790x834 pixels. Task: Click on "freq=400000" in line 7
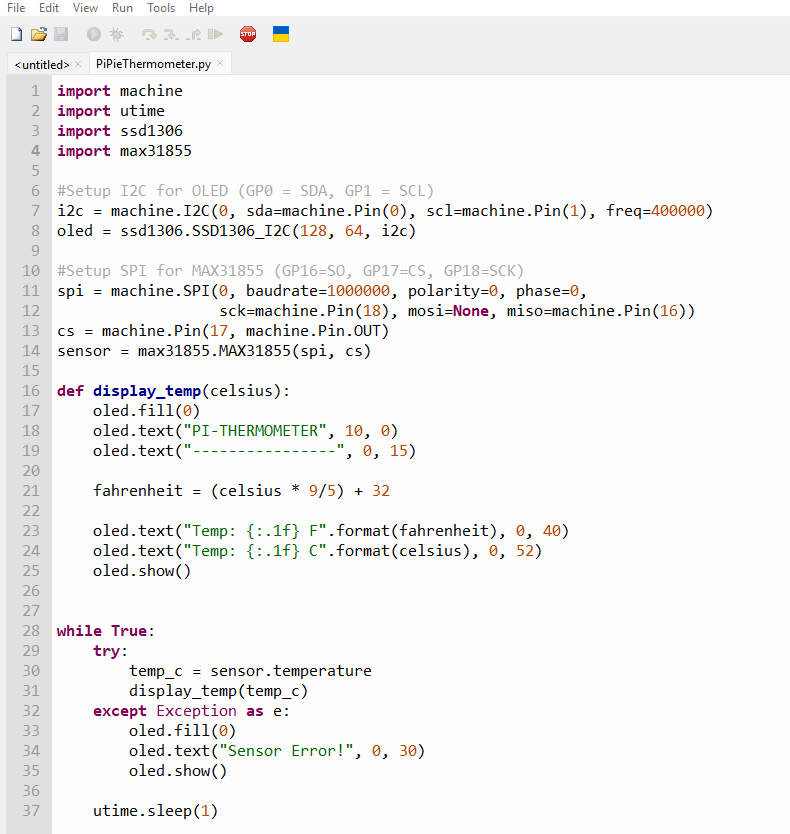coord(655,211)
